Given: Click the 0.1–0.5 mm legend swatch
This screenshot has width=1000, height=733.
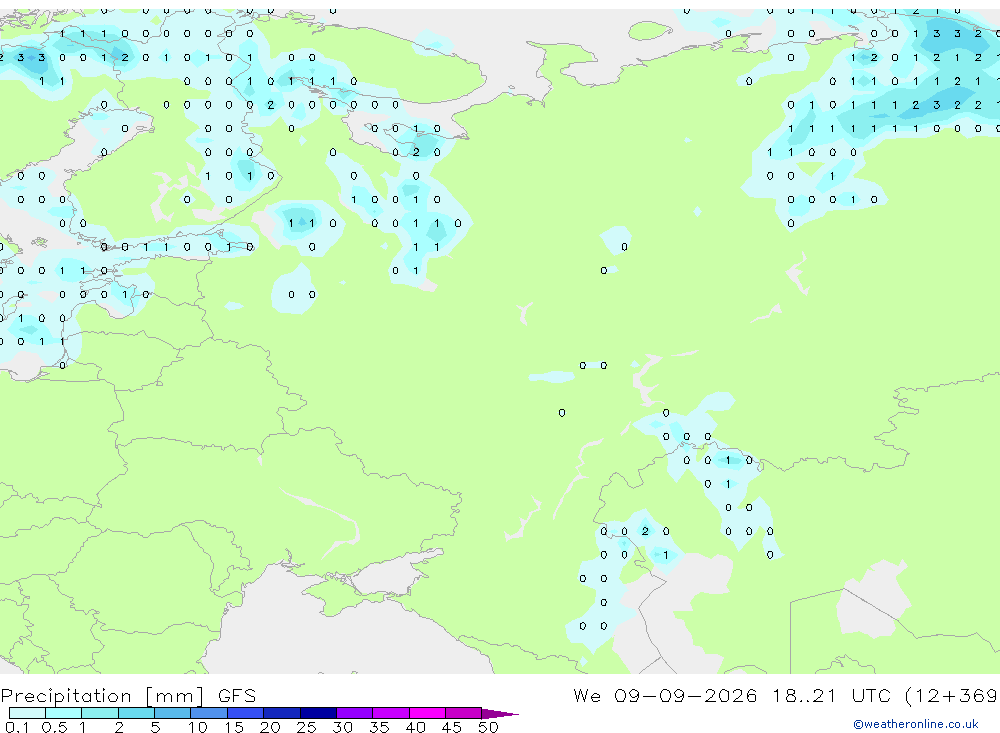Looking at the screenshot, I should point(27,713).
